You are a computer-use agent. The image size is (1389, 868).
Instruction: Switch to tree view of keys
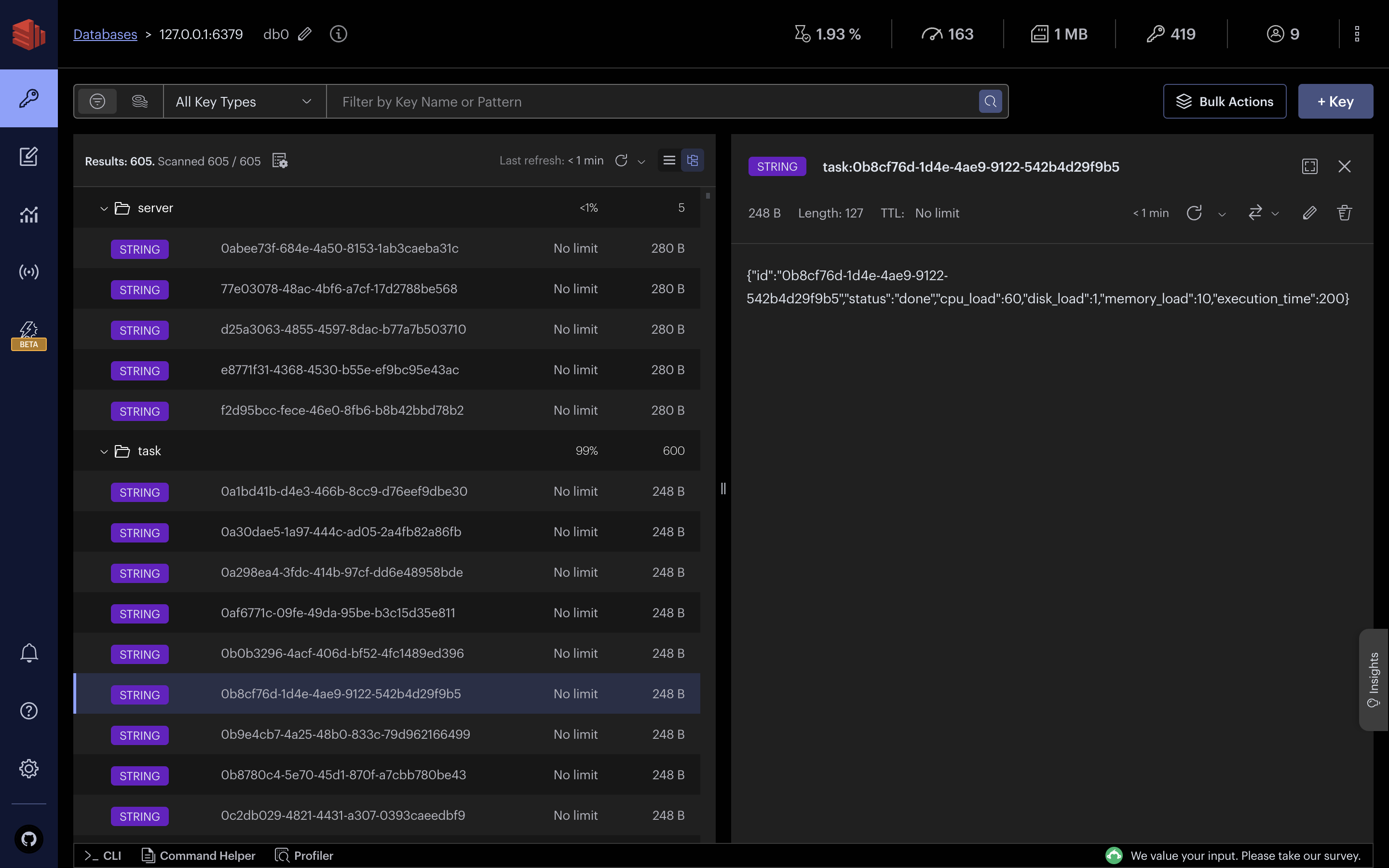click(692, 160)
